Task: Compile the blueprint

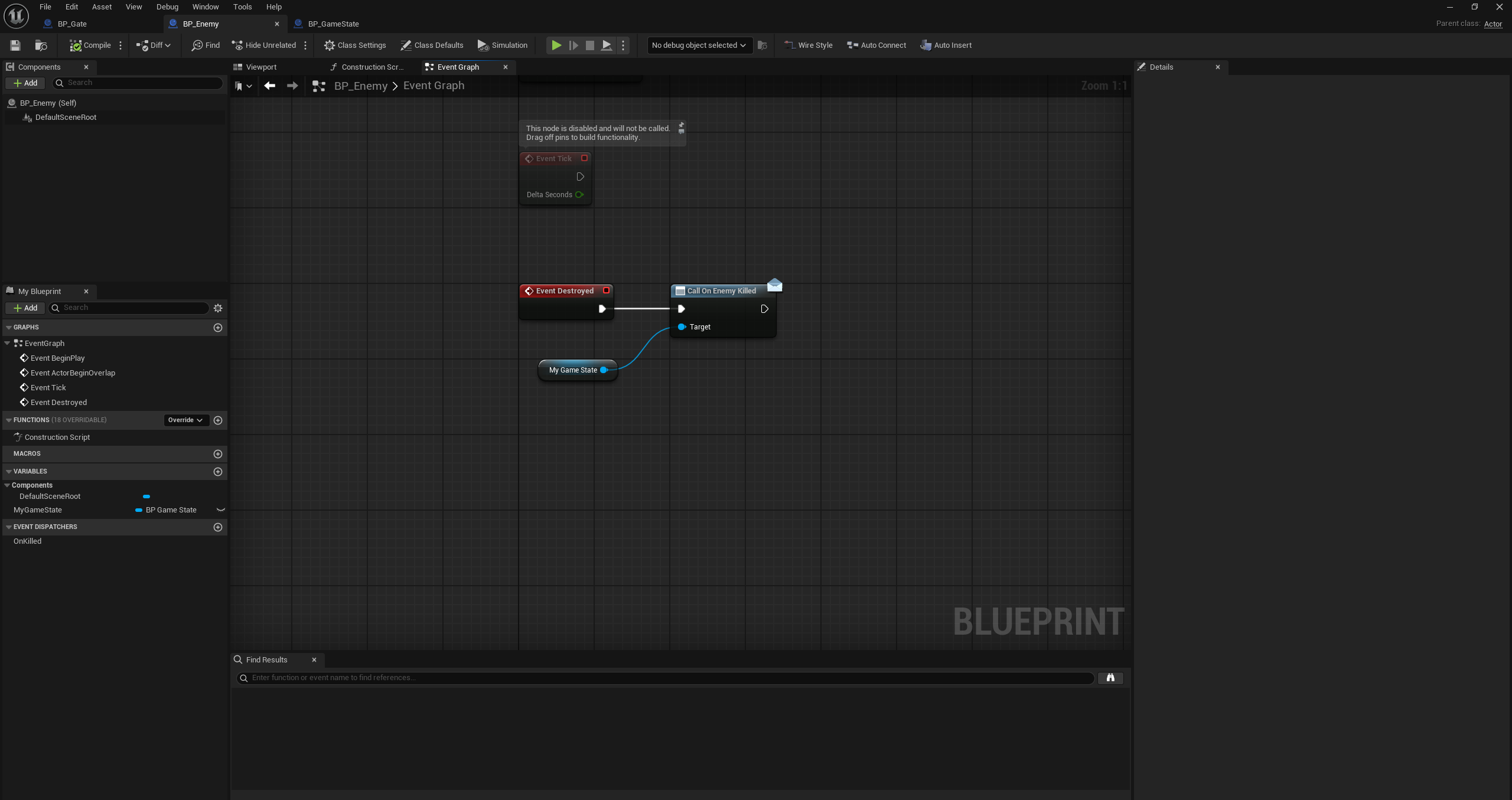Action: [x=90, y=45]
